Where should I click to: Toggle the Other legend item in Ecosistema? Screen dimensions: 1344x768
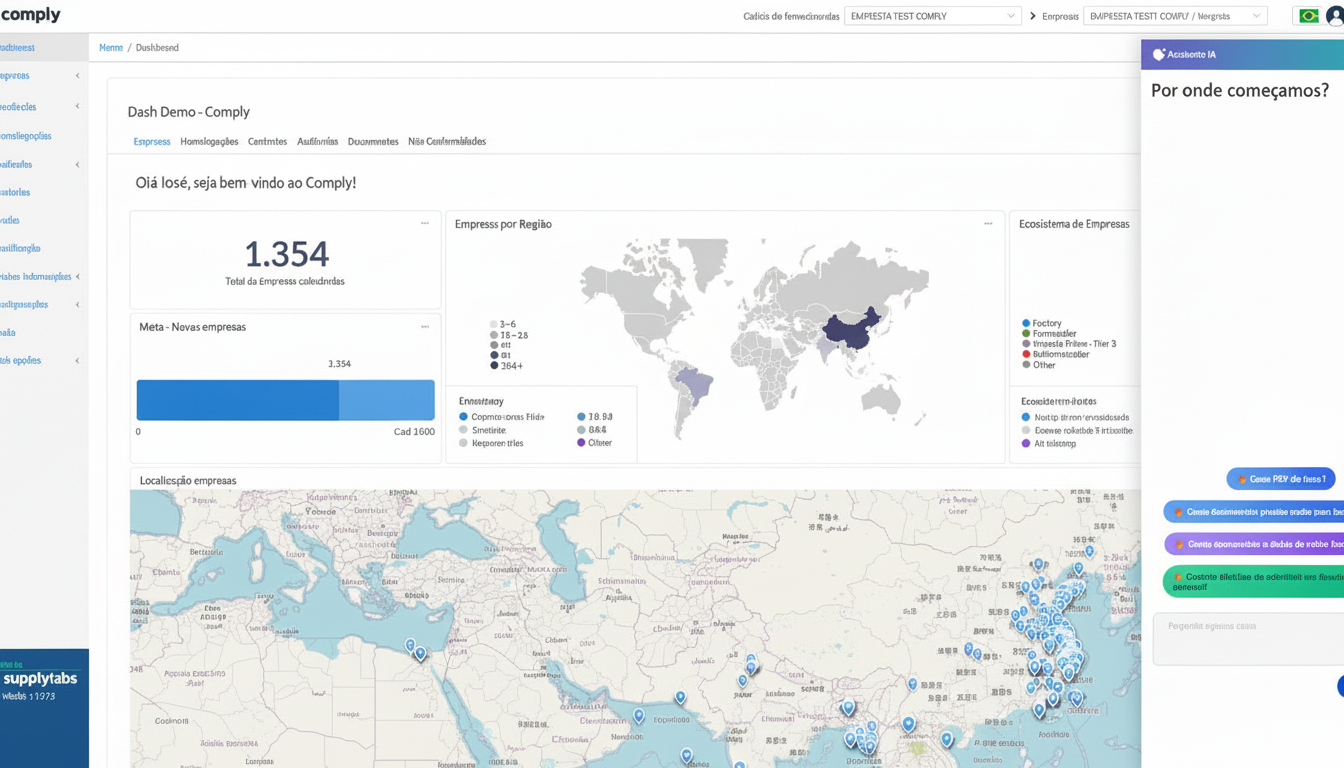pos(1043,365)
